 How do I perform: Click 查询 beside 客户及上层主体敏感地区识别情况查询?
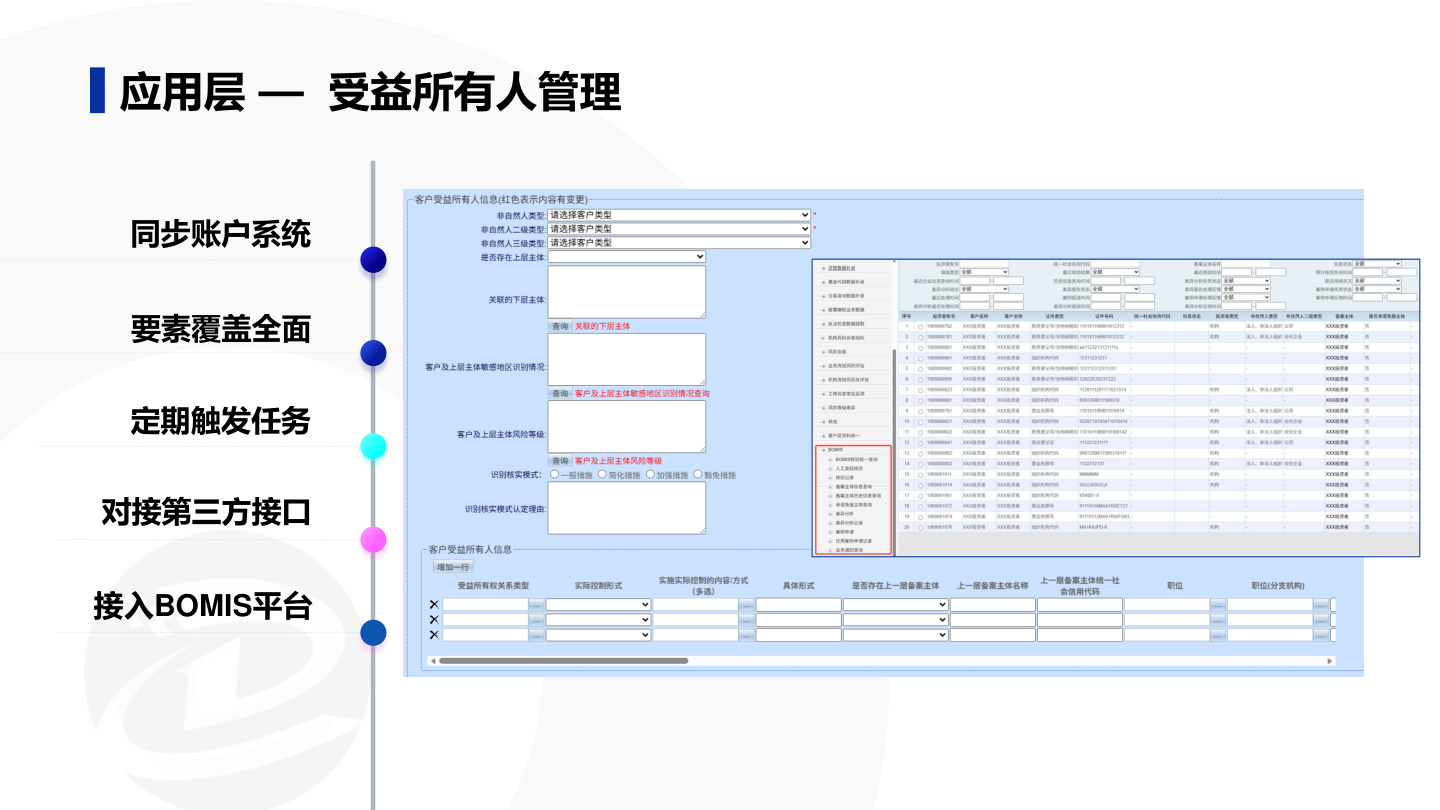[x=560, y=394]
